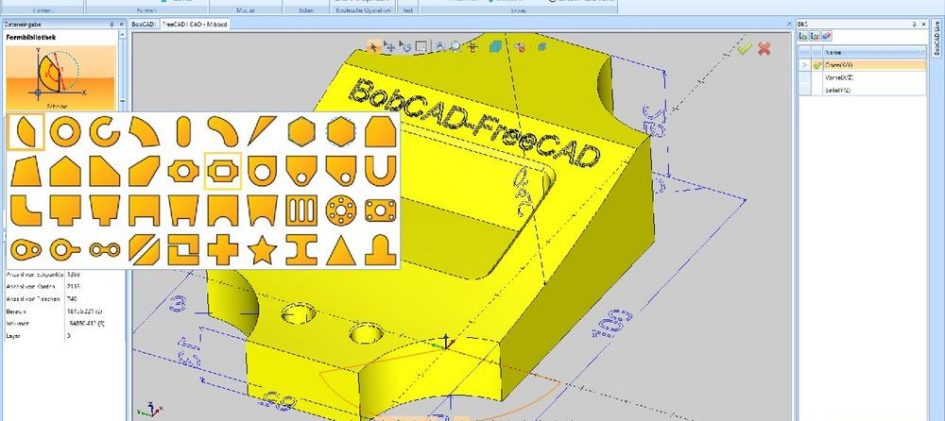Screen dimensions: 945x421
Task: Select the plate with three vertical slots
Action: pyautogui.click(x=302, y=210)
